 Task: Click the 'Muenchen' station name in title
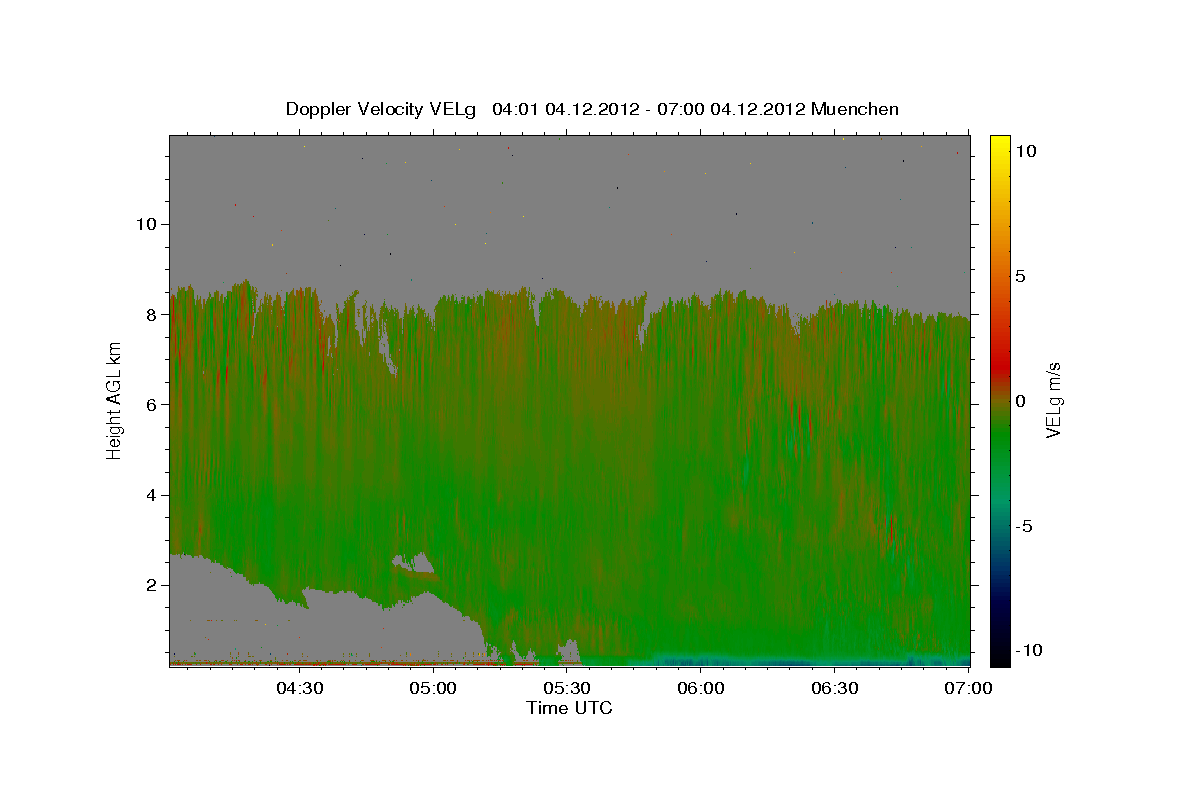(x=855, y=109)
